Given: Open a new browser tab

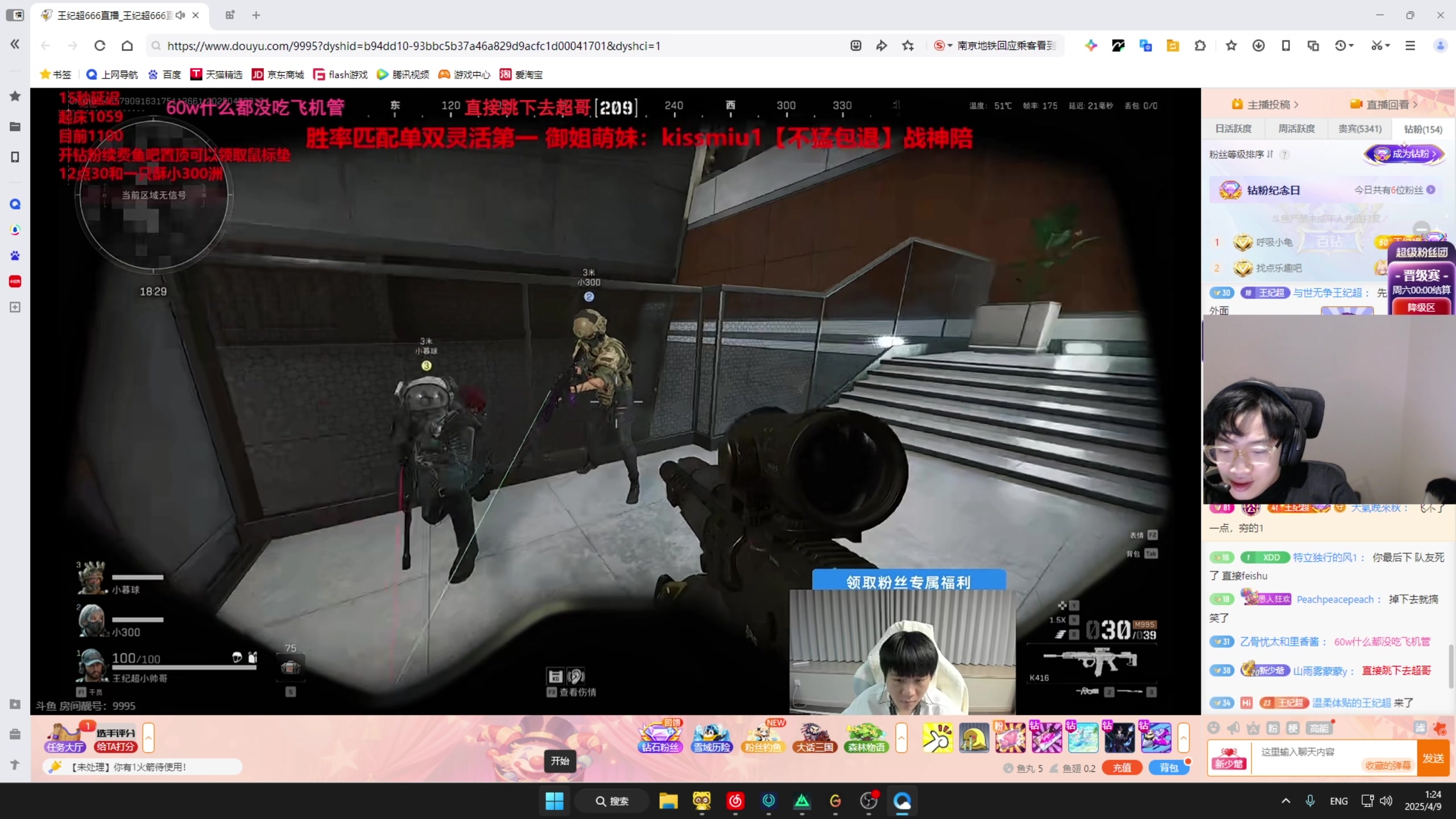Looking at the screenshot, I should 256,15.
